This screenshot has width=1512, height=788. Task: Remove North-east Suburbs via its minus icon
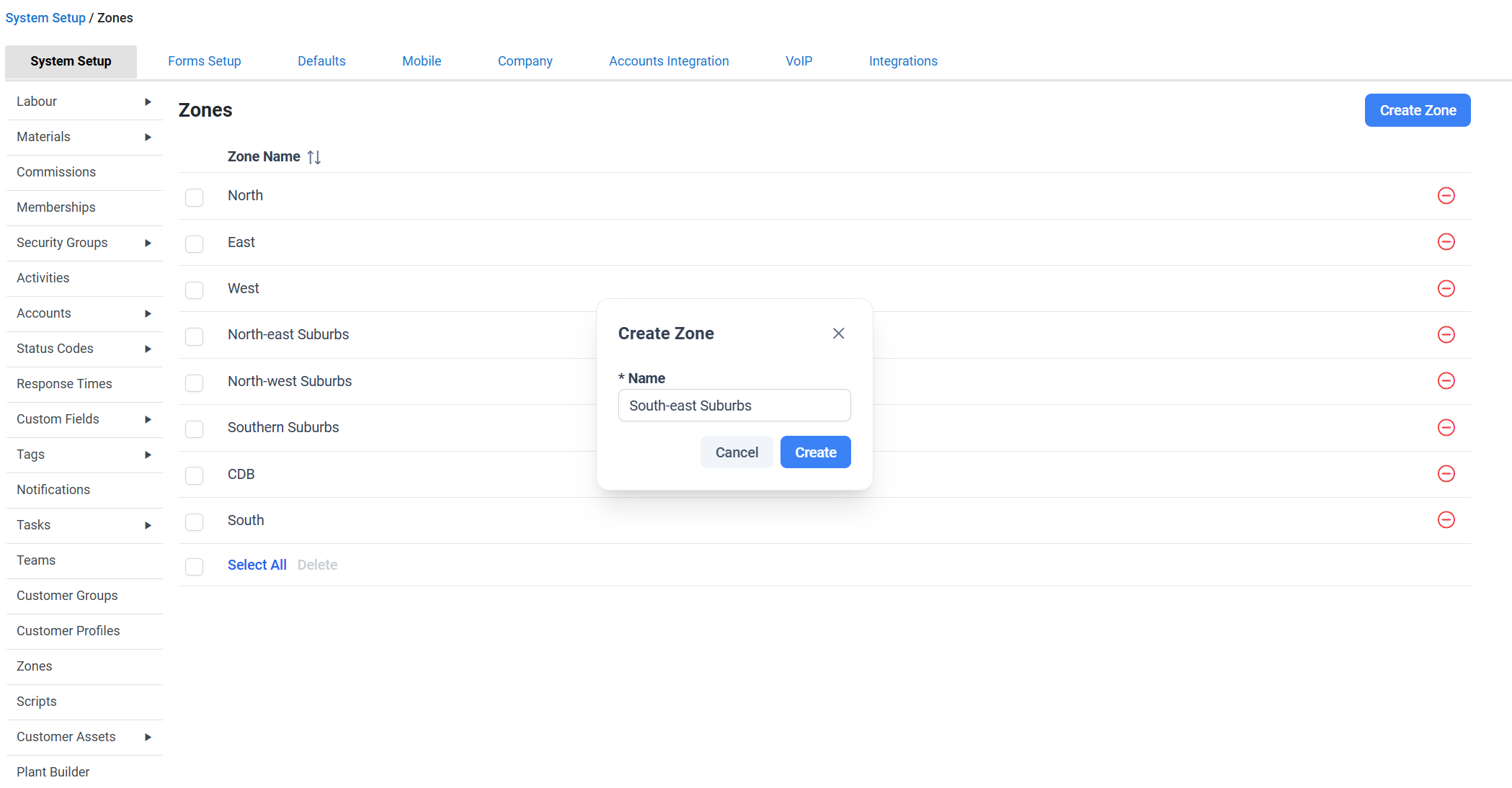tap(1446, 335)
